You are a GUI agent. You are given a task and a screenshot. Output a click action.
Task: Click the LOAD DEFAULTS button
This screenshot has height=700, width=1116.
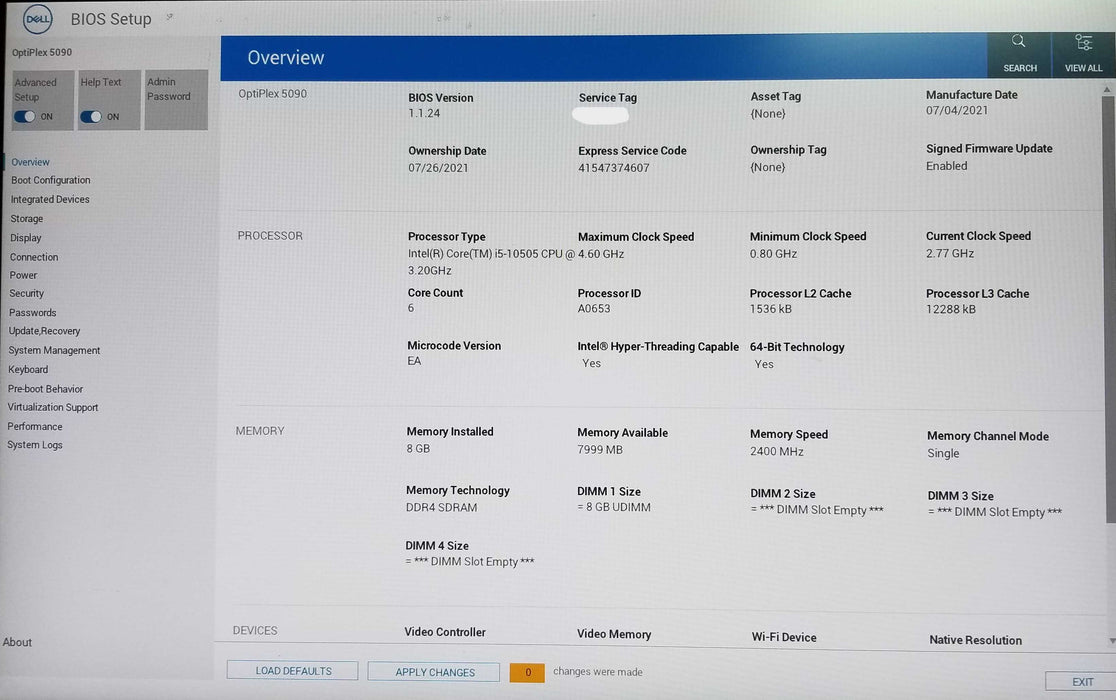click(293, 671)
